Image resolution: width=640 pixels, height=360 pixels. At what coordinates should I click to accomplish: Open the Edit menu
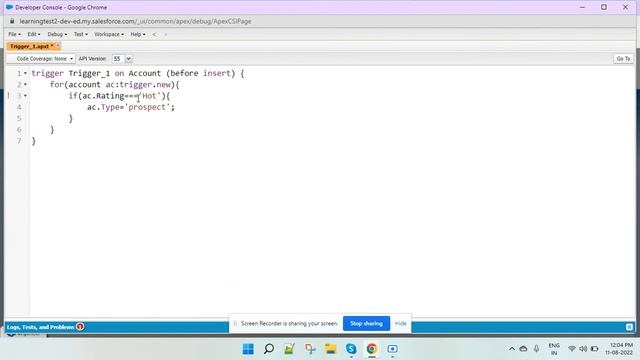point(33,34)
